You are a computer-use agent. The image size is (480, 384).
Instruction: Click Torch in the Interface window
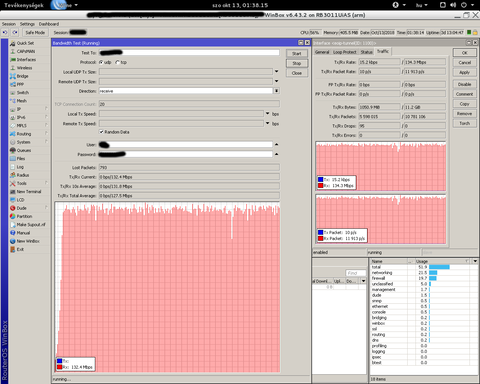pyautogui.click(x=464, y=123)
